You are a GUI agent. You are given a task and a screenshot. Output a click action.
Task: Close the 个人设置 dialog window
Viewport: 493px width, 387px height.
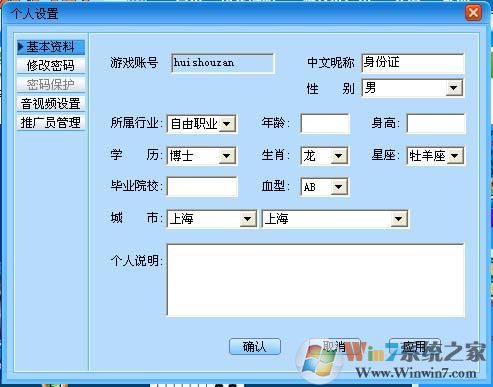point(473,13)
